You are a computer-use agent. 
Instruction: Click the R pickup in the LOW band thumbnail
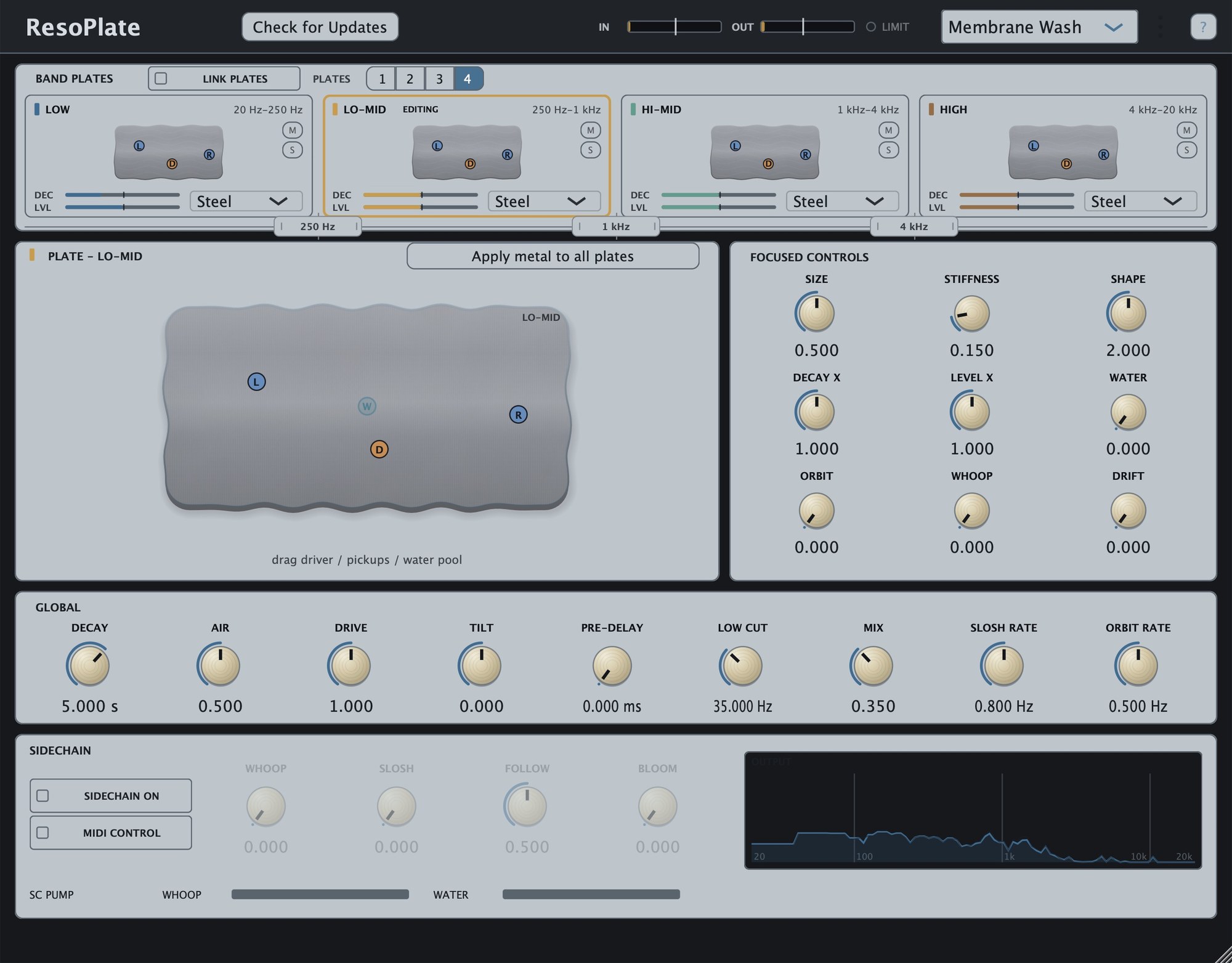click(209, 155)
